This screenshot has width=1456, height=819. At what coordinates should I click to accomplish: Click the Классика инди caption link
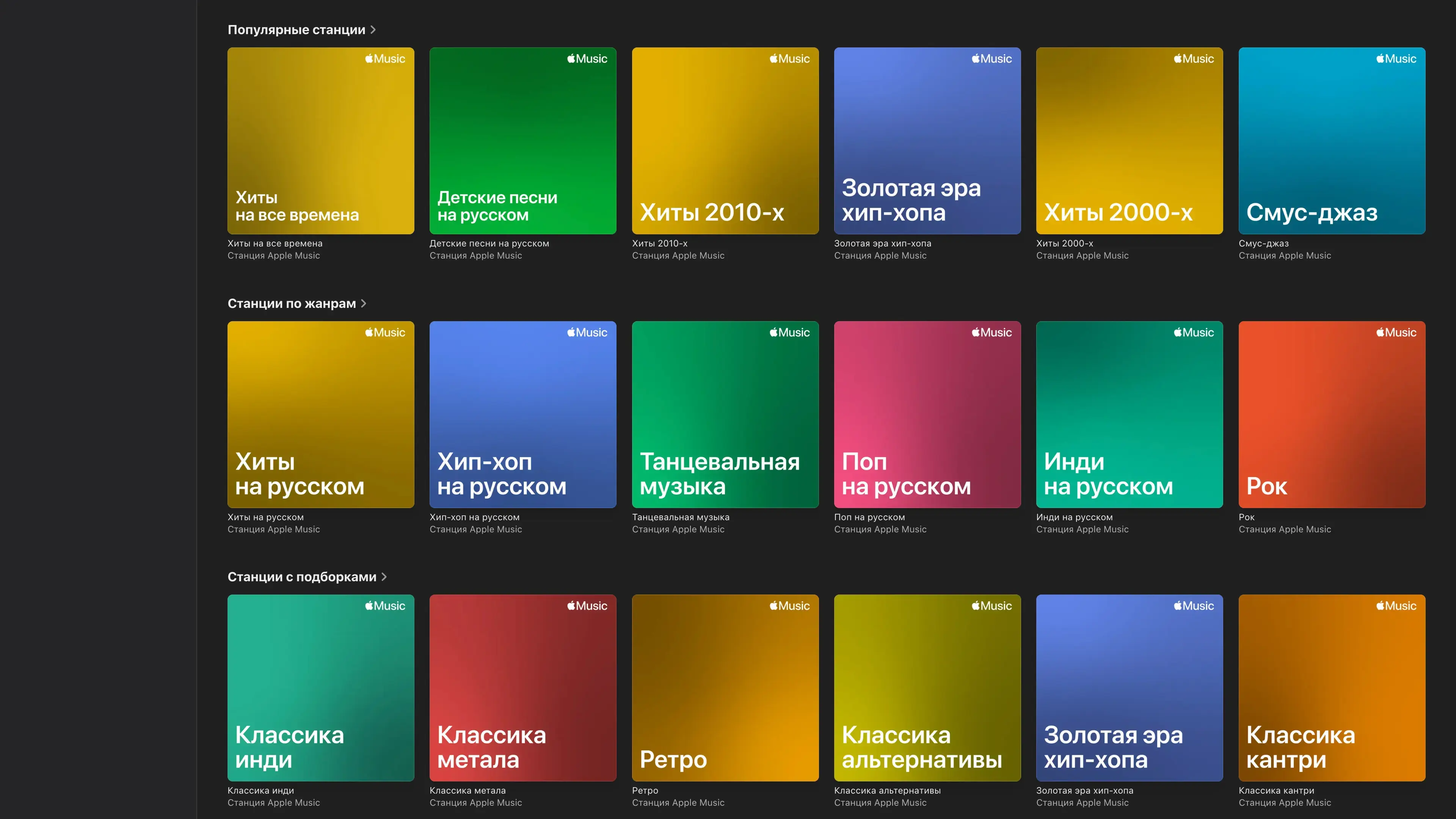point(260,791)
